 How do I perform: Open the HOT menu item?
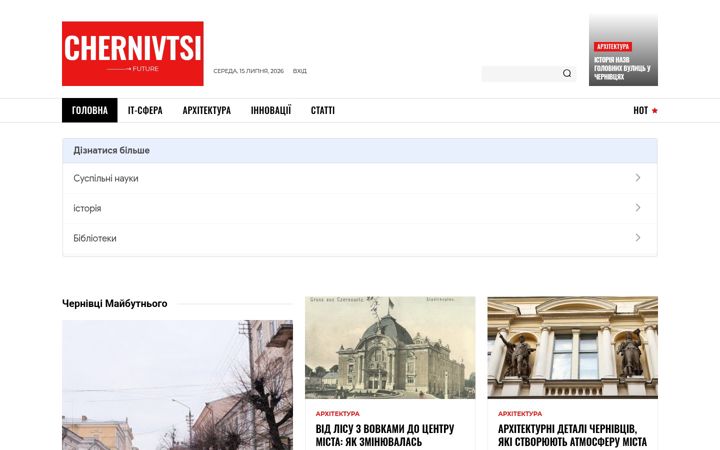pyautogui.click(x=641, y=111)
